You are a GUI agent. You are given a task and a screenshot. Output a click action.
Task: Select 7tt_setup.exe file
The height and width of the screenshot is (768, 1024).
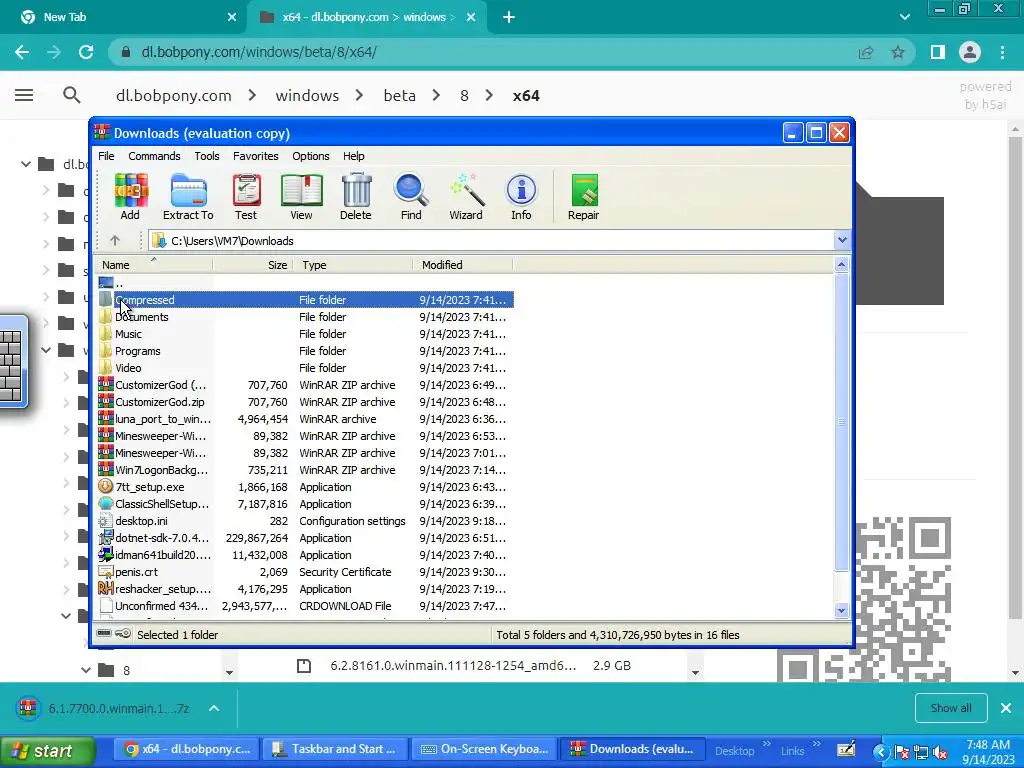[304, 487]
